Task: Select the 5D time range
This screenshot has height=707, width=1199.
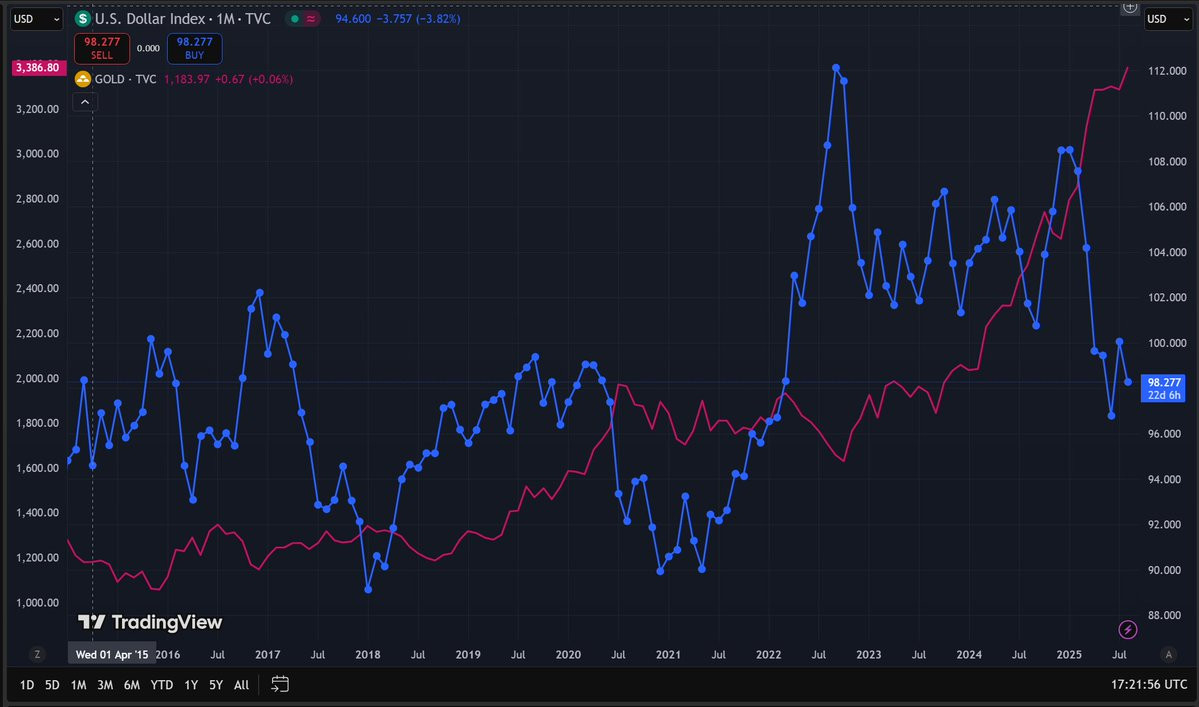Action: [x=52, y=685]
